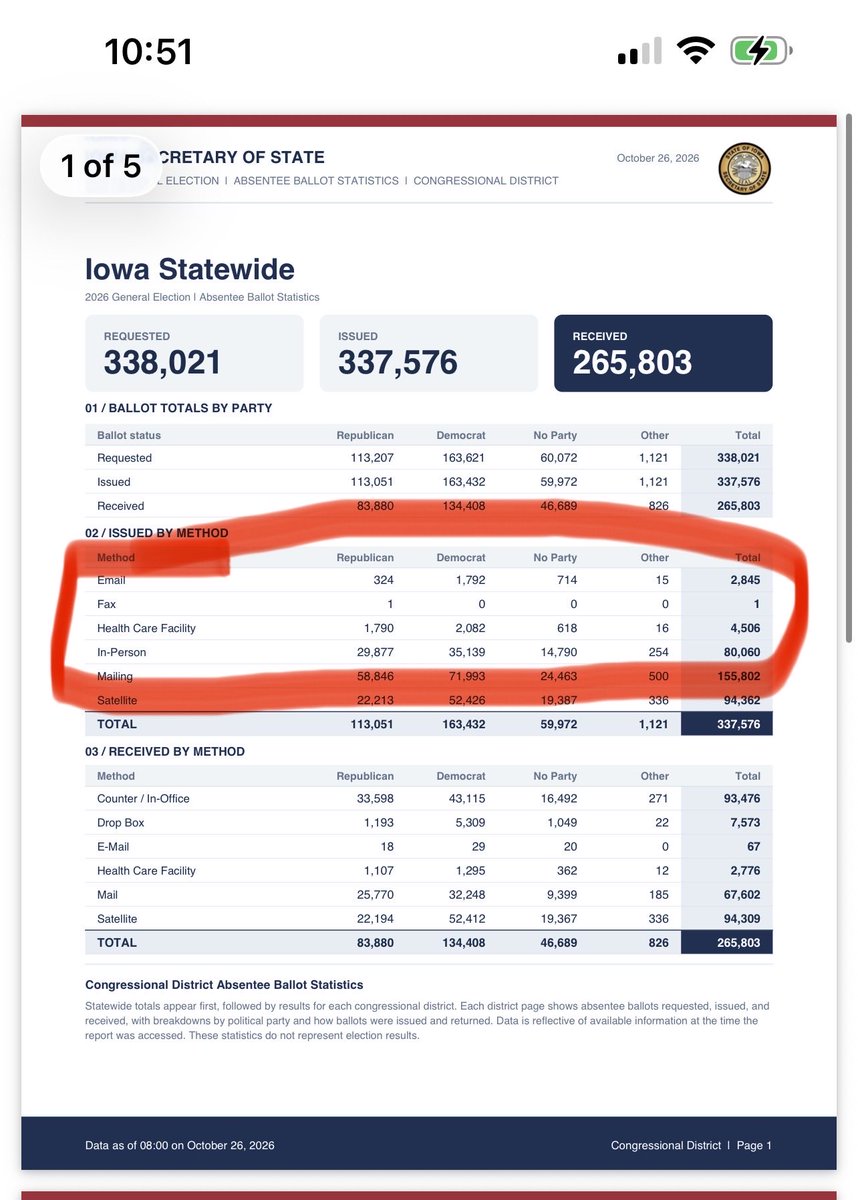
Task: Click the Democrat column header in party totals
Action: tap(461, 435)
